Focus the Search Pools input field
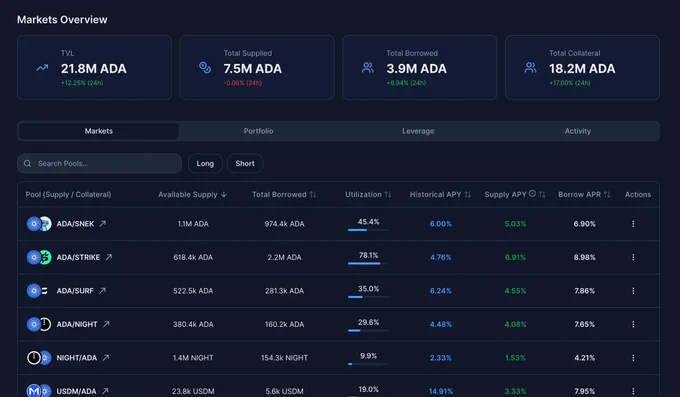The image size is (680, 397). point(99,164)
